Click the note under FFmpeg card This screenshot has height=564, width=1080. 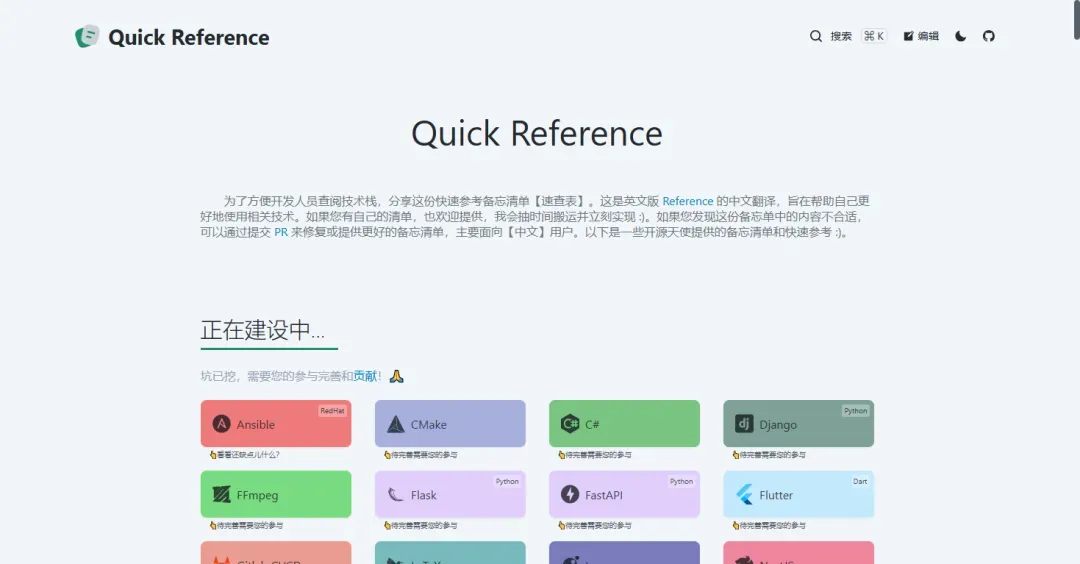[247, 525]
